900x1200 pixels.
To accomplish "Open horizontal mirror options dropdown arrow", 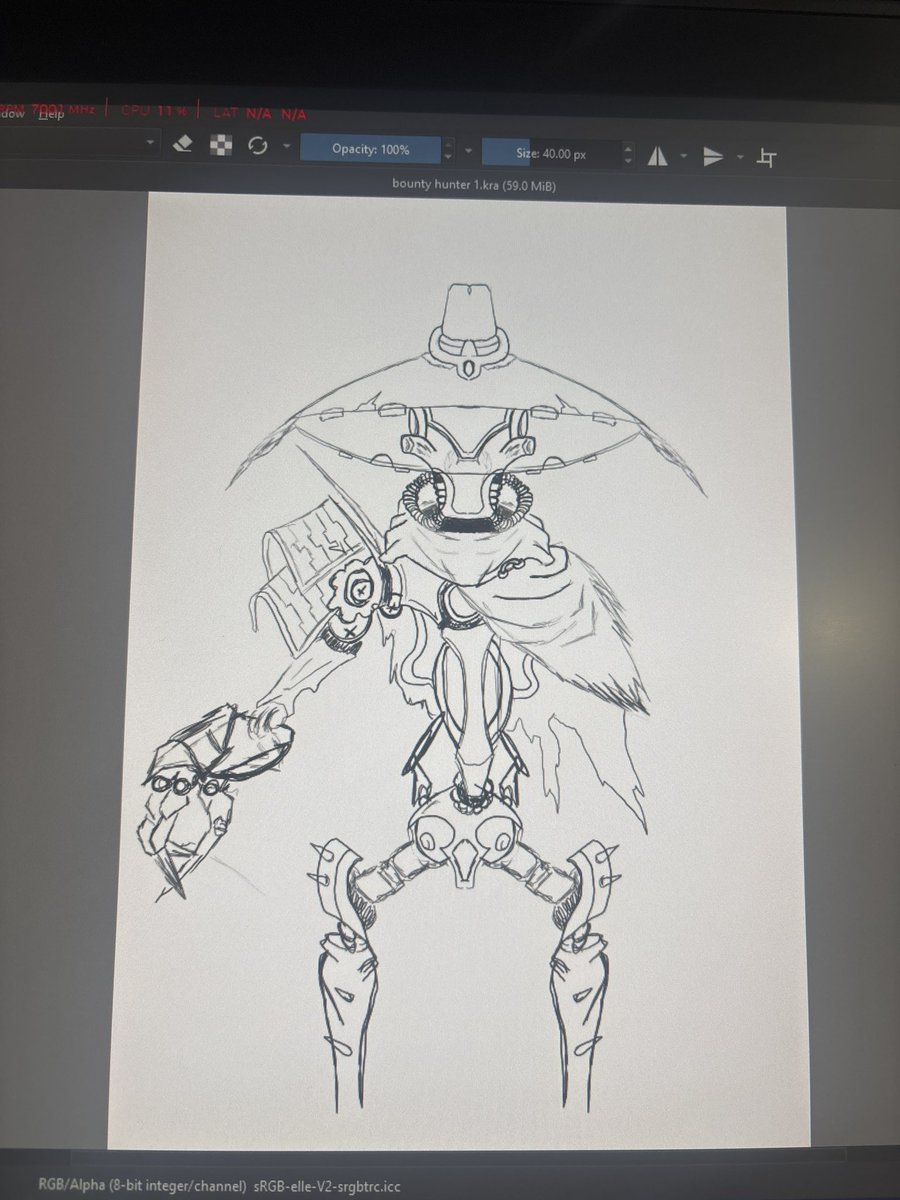I will click(x=684, y=156).
